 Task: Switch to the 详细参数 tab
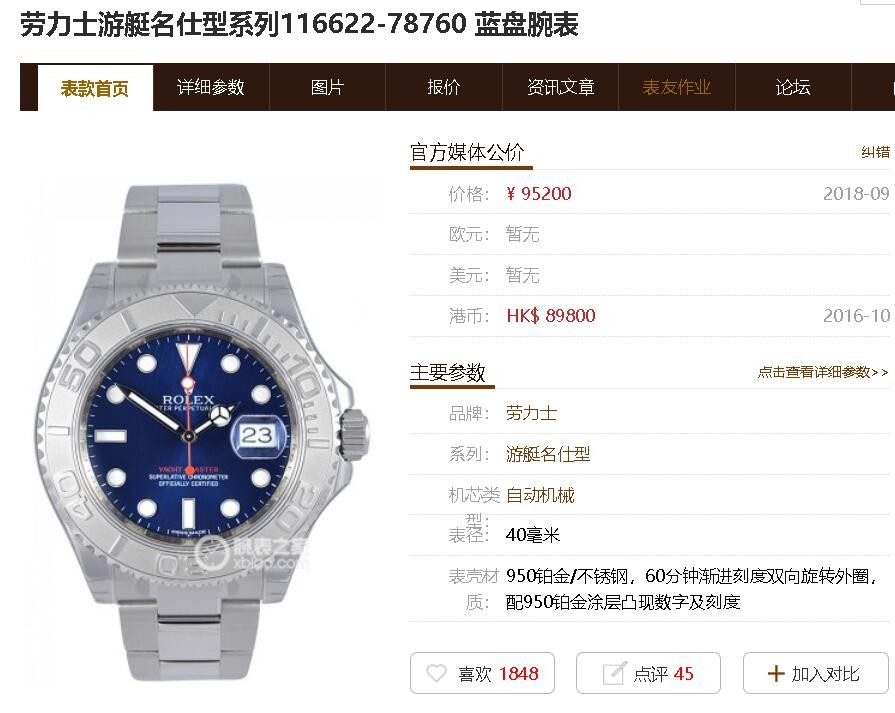(211, 87)
